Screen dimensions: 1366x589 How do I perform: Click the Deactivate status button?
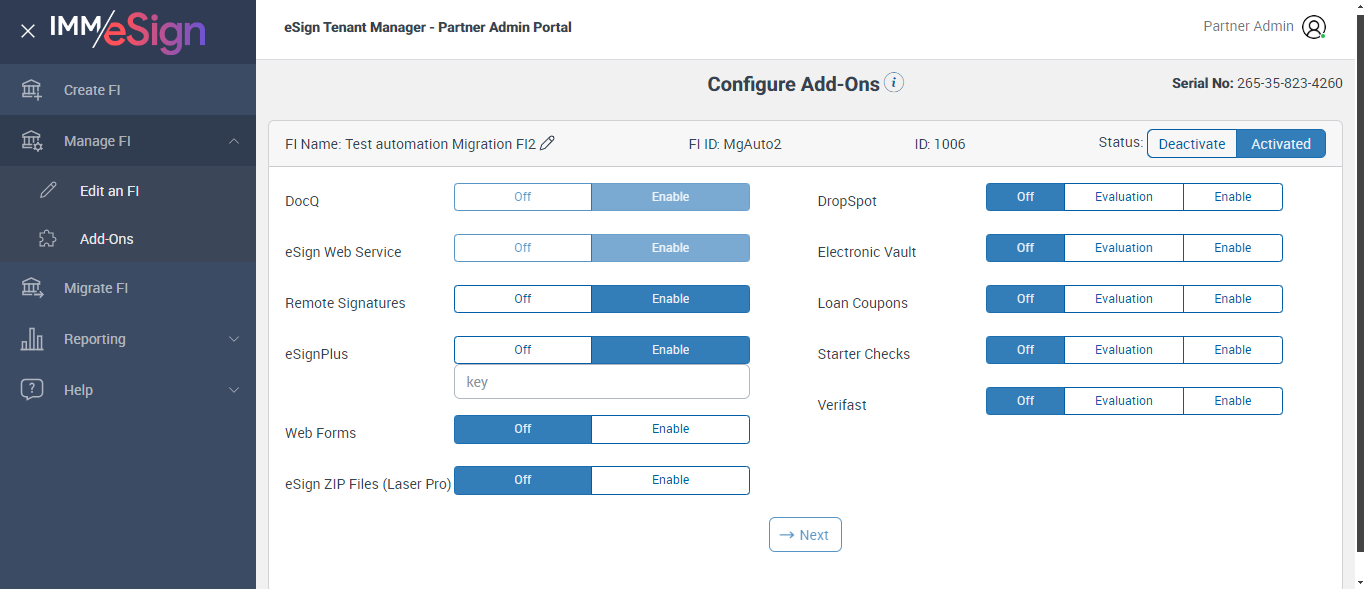[x=1191, y=144]
